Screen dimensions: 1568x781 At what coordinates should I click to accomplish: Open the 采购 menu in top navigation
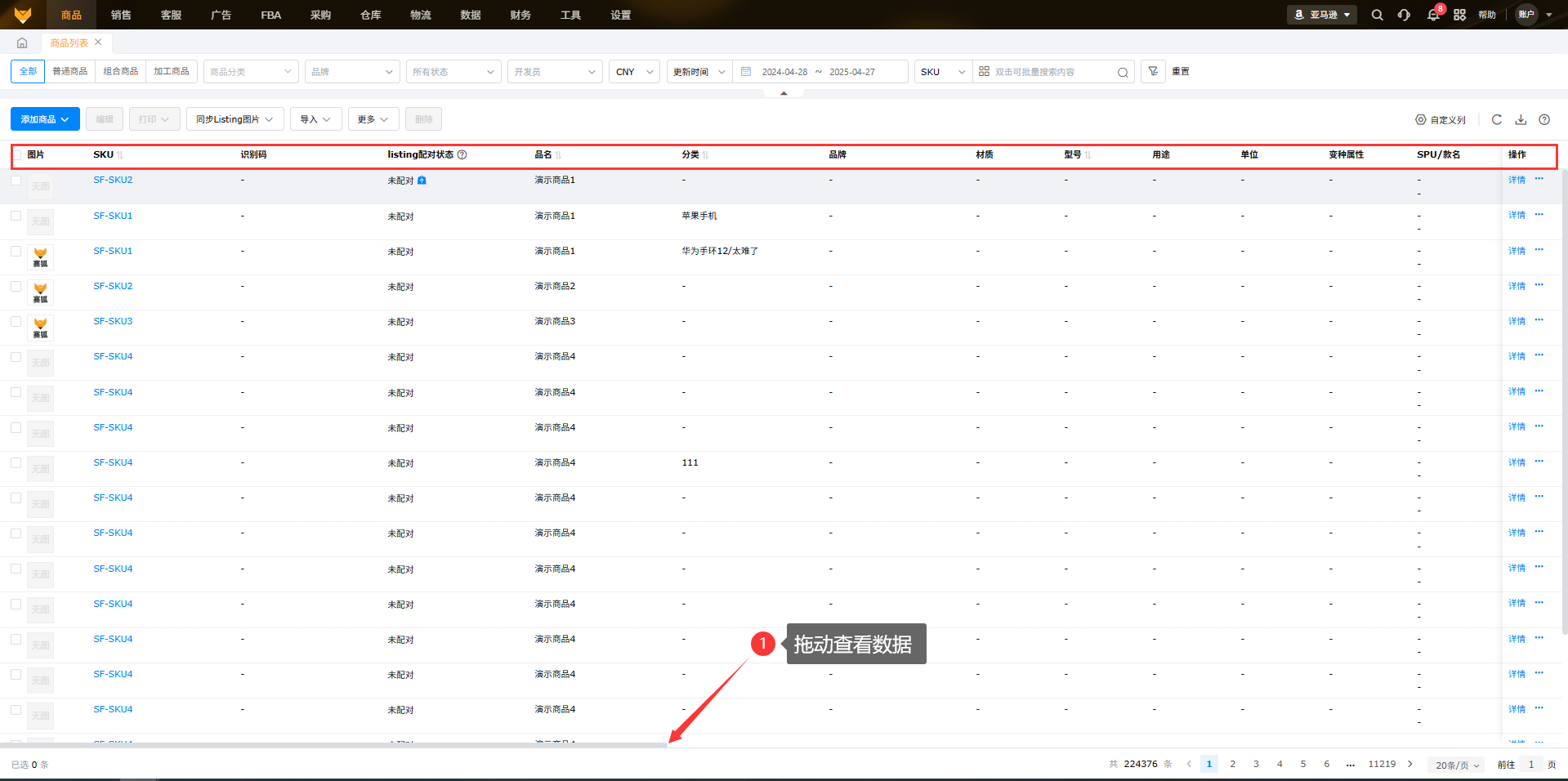coord(320,15)
